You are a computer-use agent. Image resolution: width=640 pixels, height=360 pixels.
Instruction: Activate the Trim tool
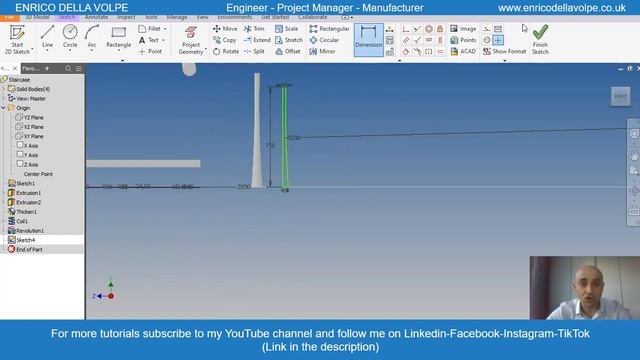click(254, 29)
